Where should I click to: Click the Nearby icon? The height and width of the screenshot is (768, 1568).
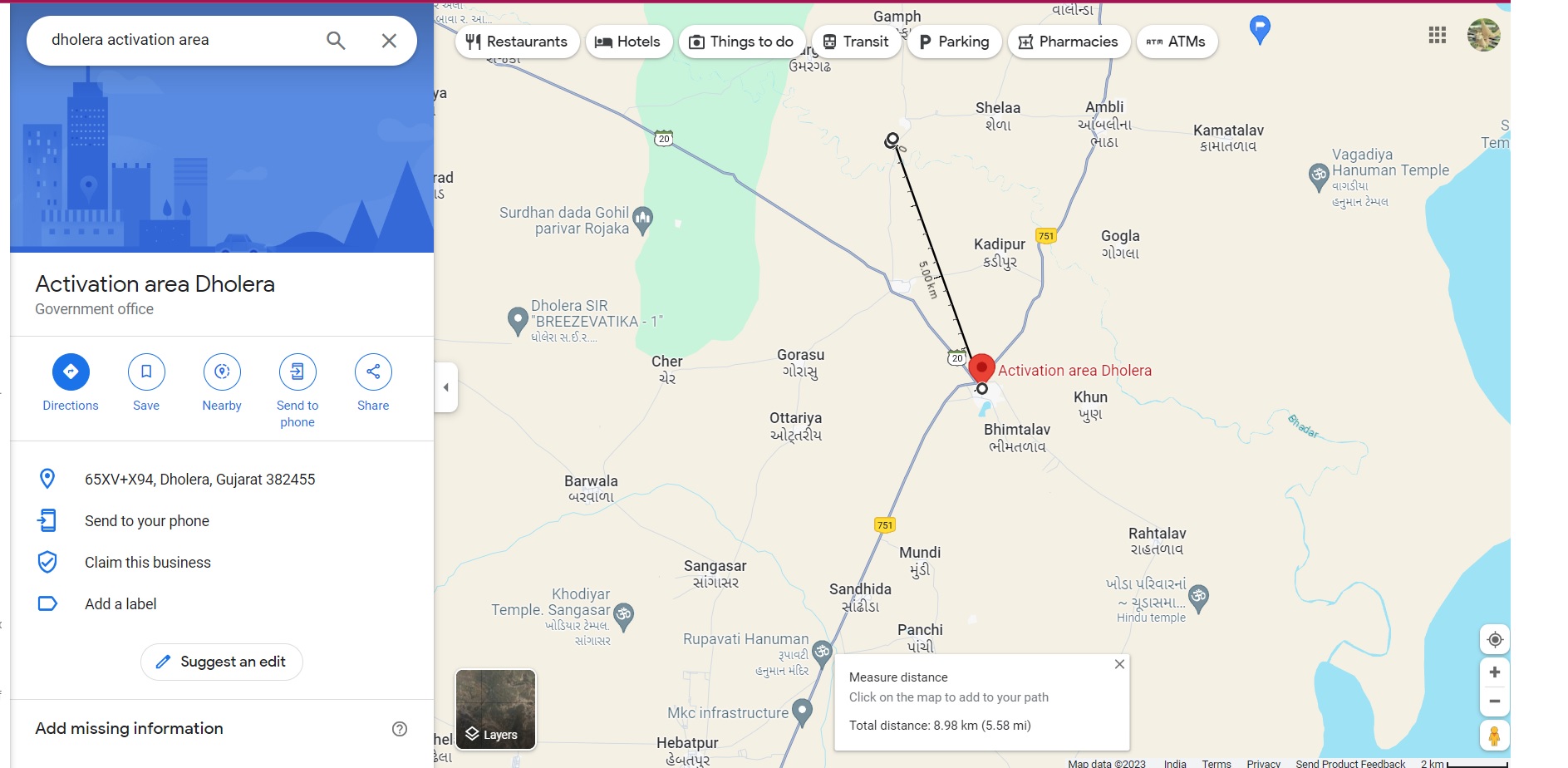pyautogui.click(x=222, y=372)
